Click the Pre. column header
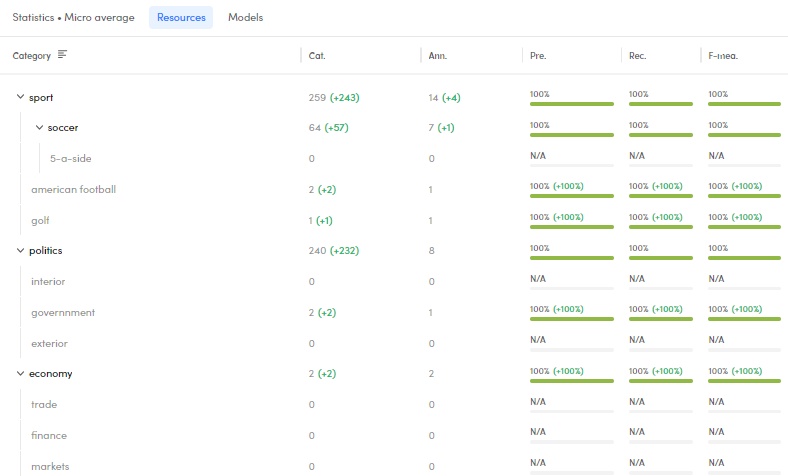 point(538,56)
